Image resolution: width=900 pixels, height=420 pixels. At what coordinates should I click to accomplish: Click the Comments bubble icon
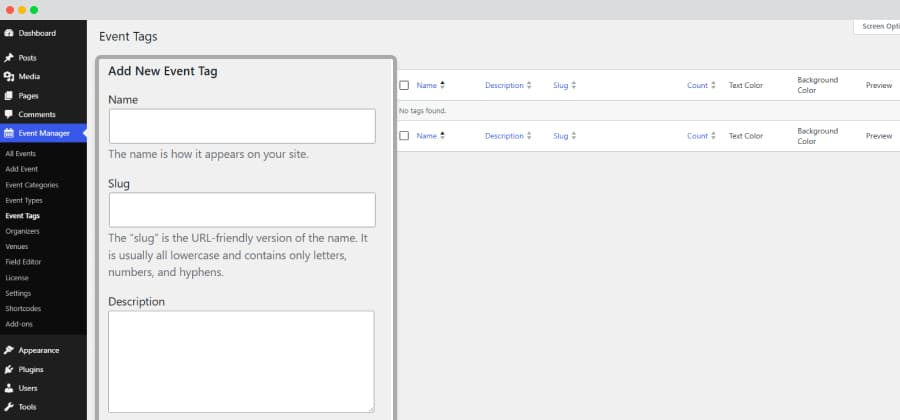(x=9, y=114)
